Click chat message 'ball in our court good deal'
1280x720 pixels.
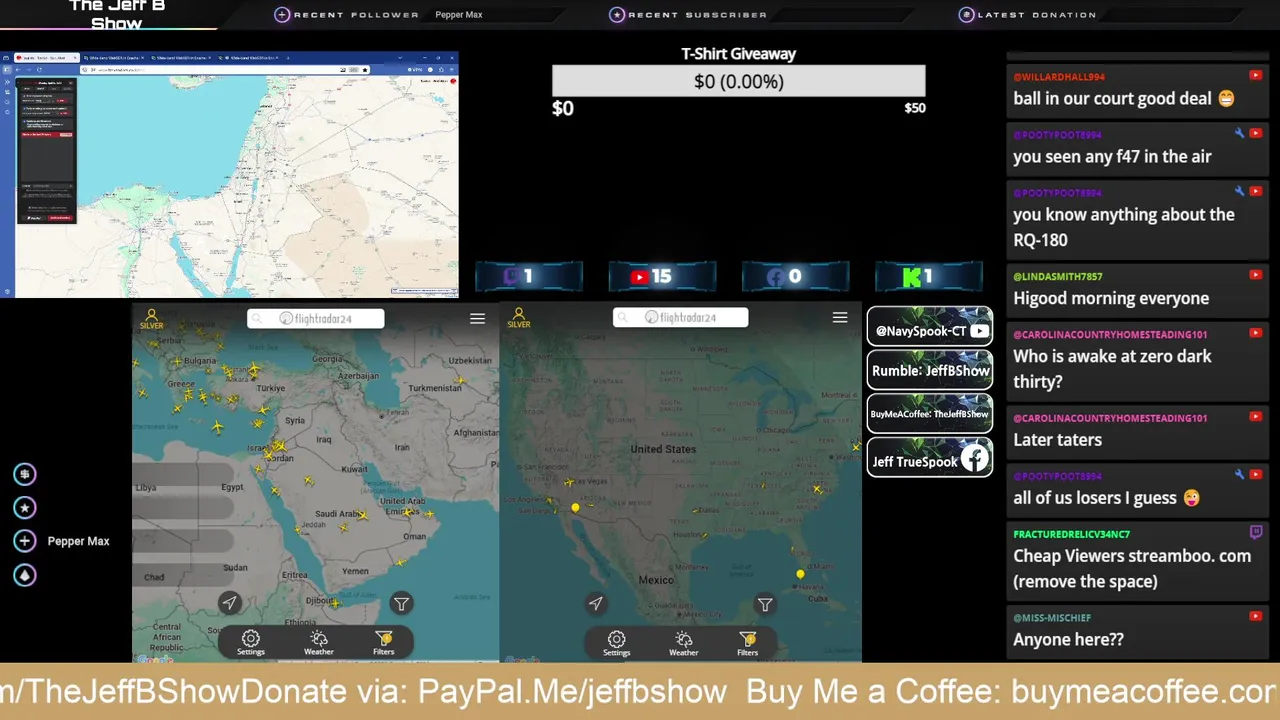[1123, 98]
